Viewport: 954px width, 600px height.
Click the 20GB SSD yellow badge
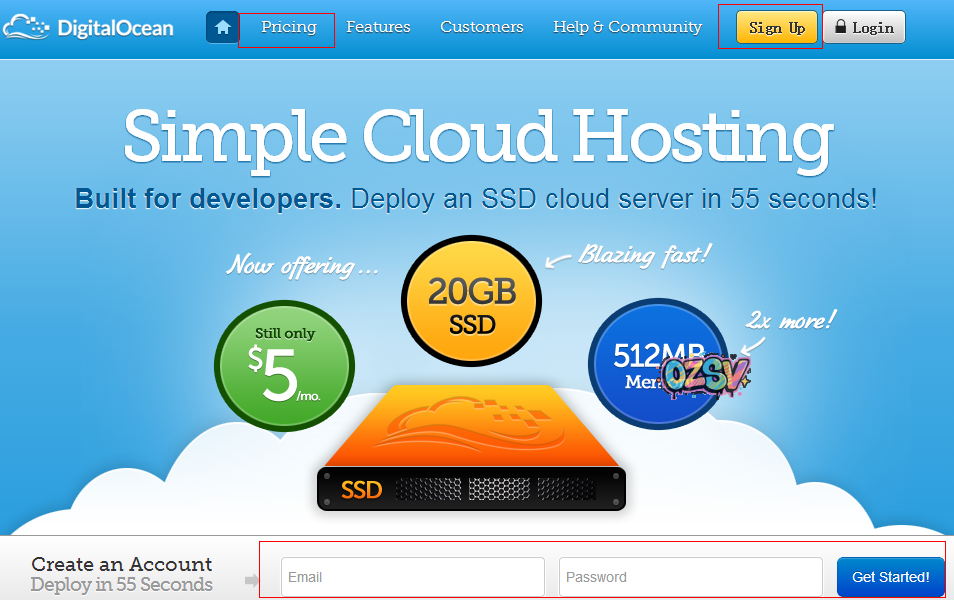[472, 301]
